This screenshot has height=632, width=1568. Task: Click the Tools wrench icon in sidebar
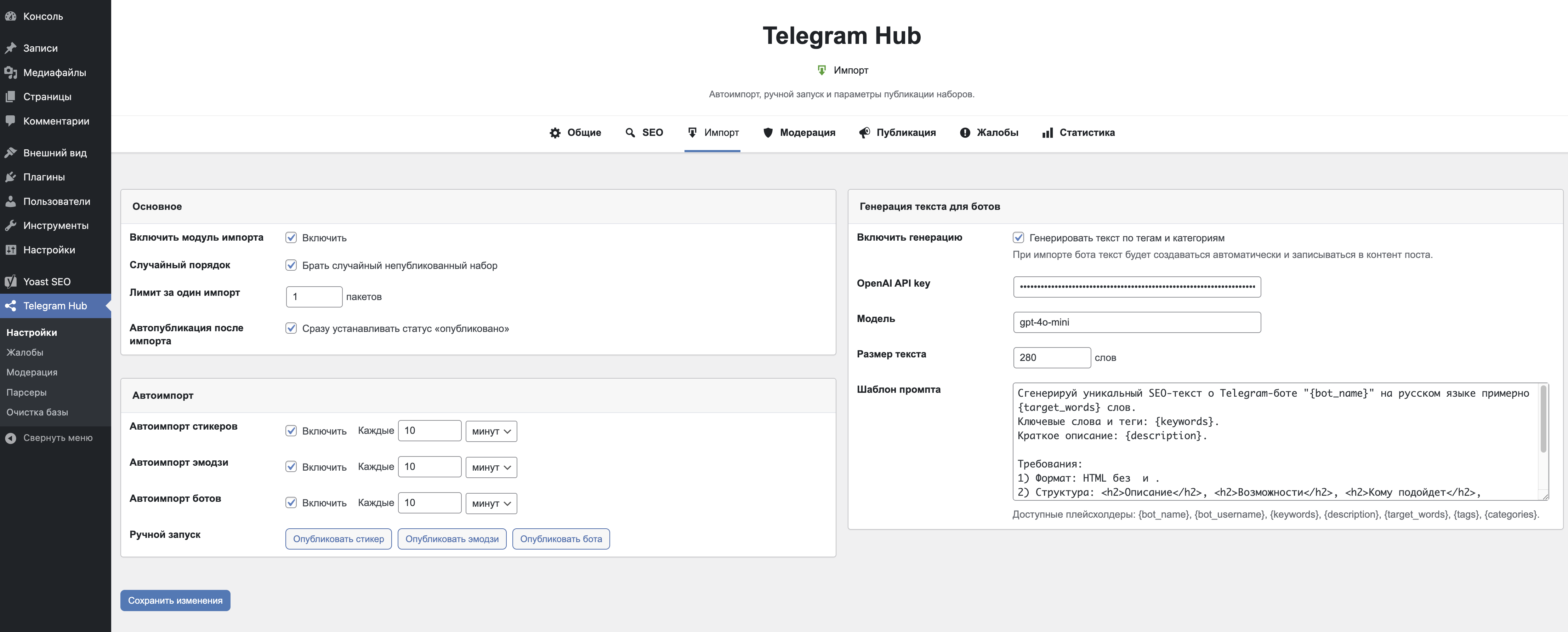[10, 226]
